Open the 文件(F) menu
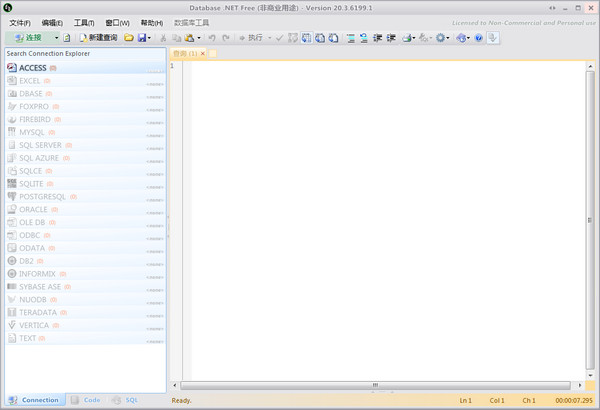600x410 pixels. pyautogui.click(x=20, y=22)
